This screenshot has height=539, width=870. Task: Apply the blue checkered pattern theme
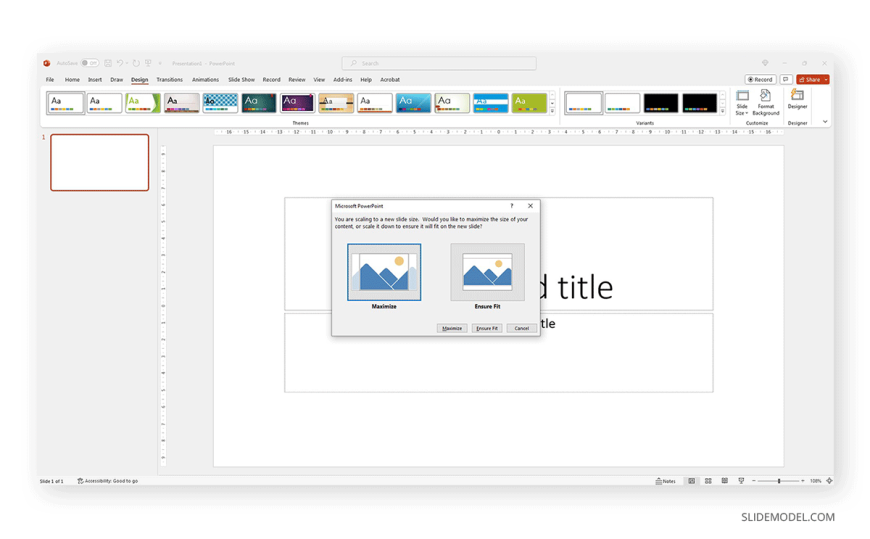[x=220, y=103]
